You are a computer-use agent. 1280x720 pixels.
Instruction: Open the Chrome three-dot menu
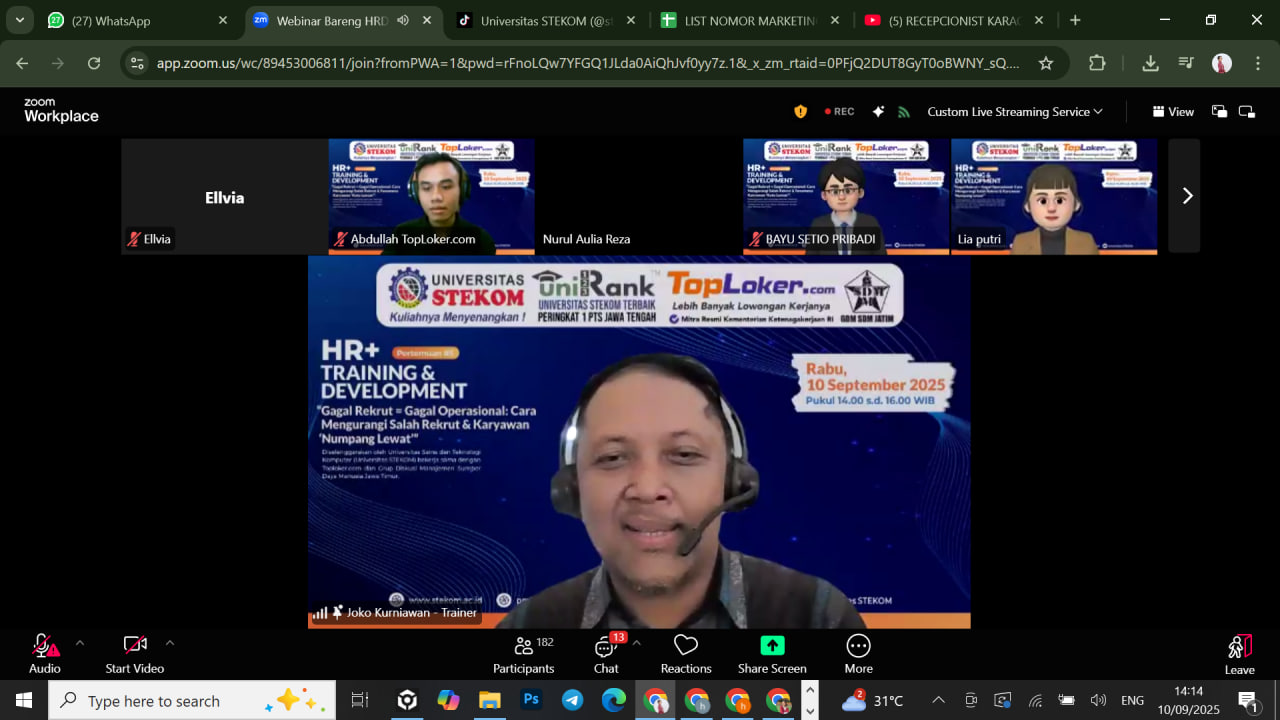coord(1257,63)
